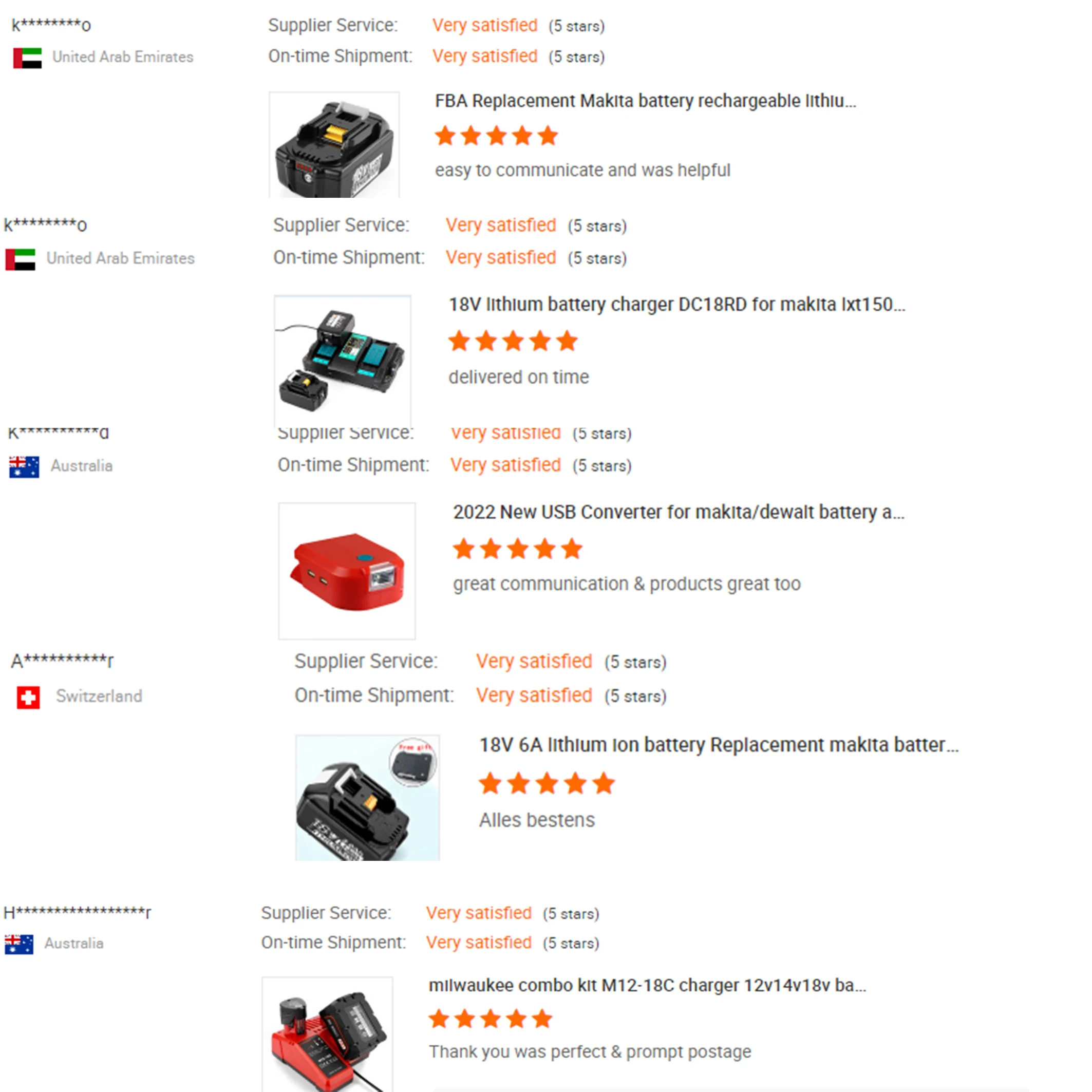Click the Australia flag beside reviewer K***d

click(x=24, y=467)
